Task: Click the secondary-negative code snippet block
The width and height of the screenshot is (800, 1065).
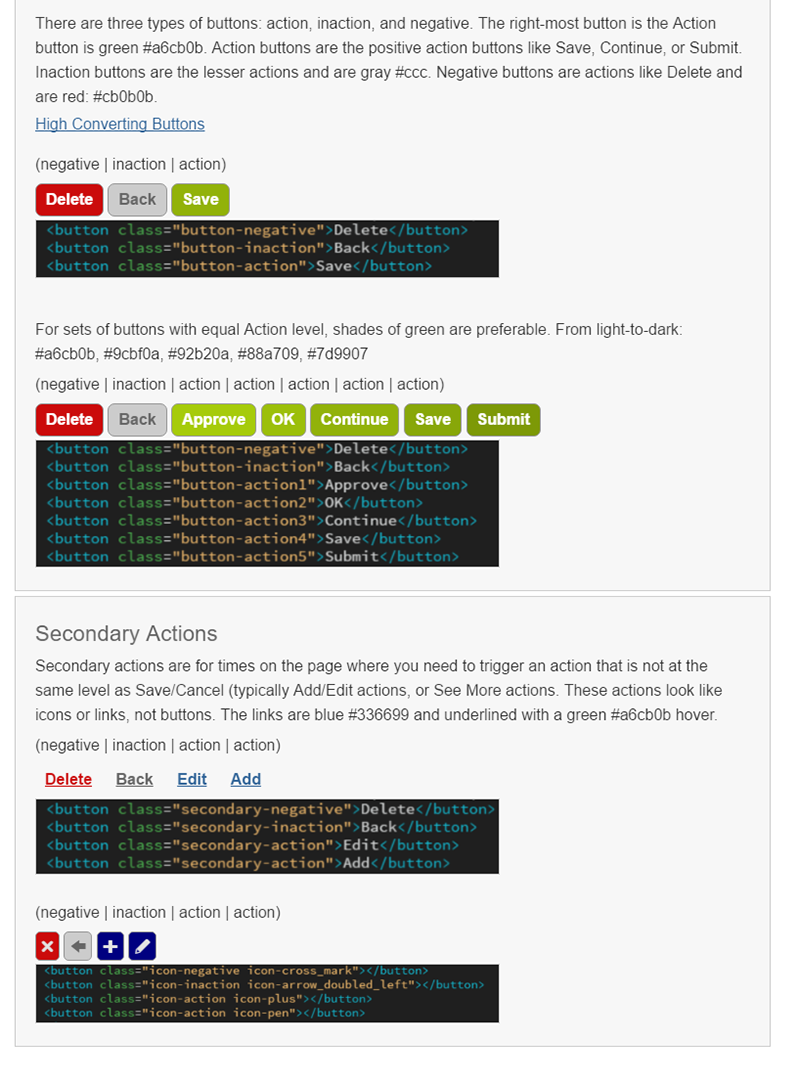Action: [x=267, y=836]
